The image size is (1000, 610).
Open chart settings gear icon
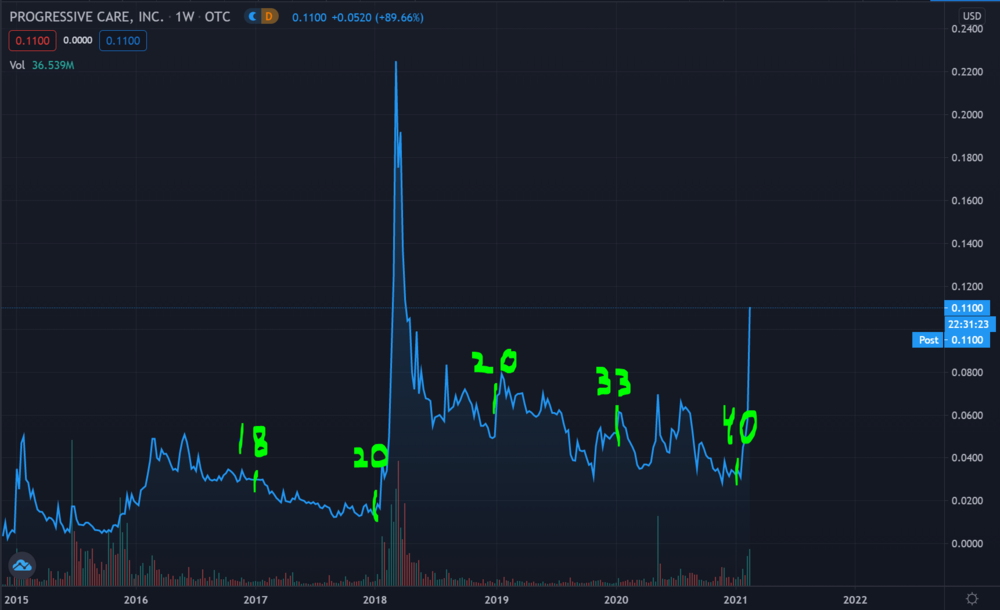971,598
